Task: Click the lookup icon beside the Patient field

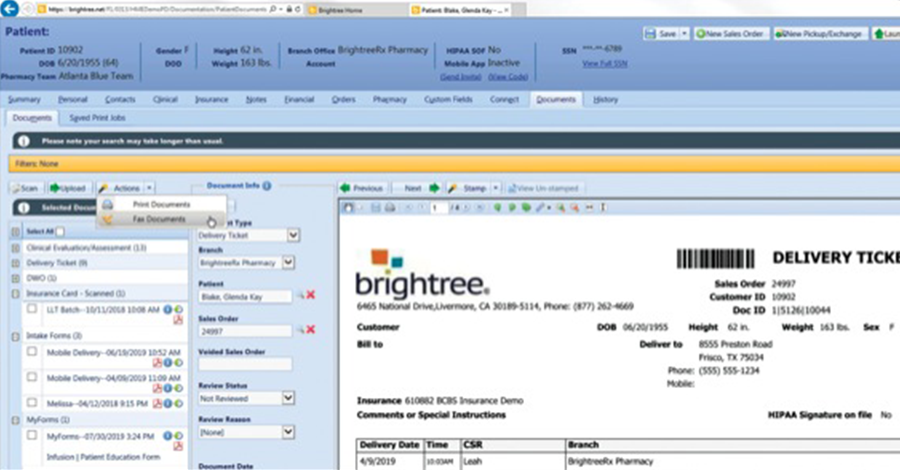Action: pyautogui.click(x=300, y=296)
